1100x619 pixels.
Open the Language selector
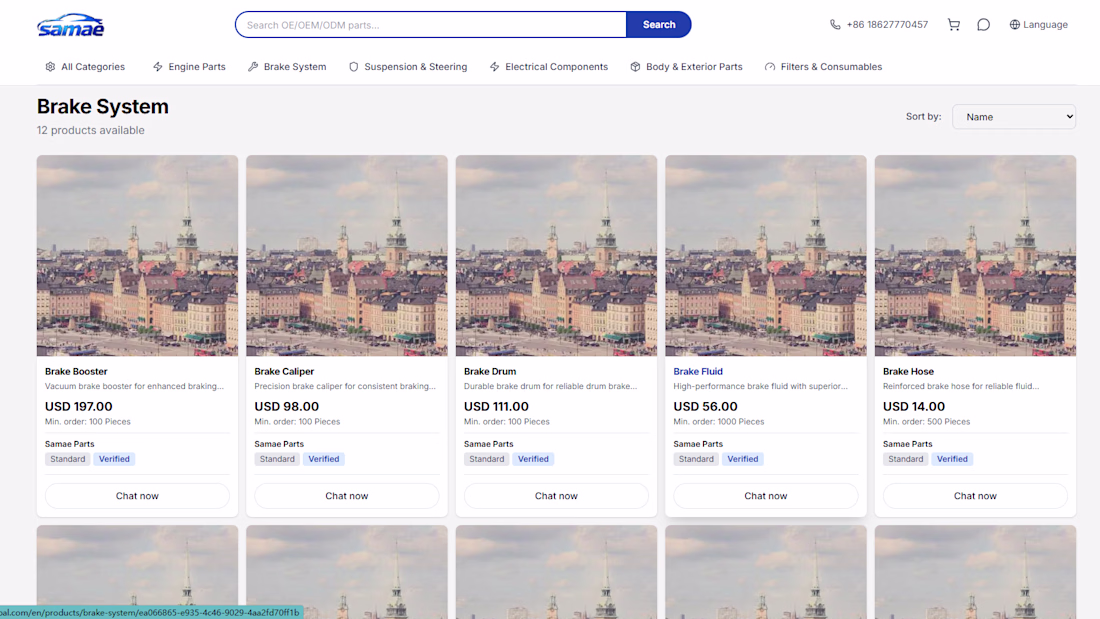(x=1038, y=25)
